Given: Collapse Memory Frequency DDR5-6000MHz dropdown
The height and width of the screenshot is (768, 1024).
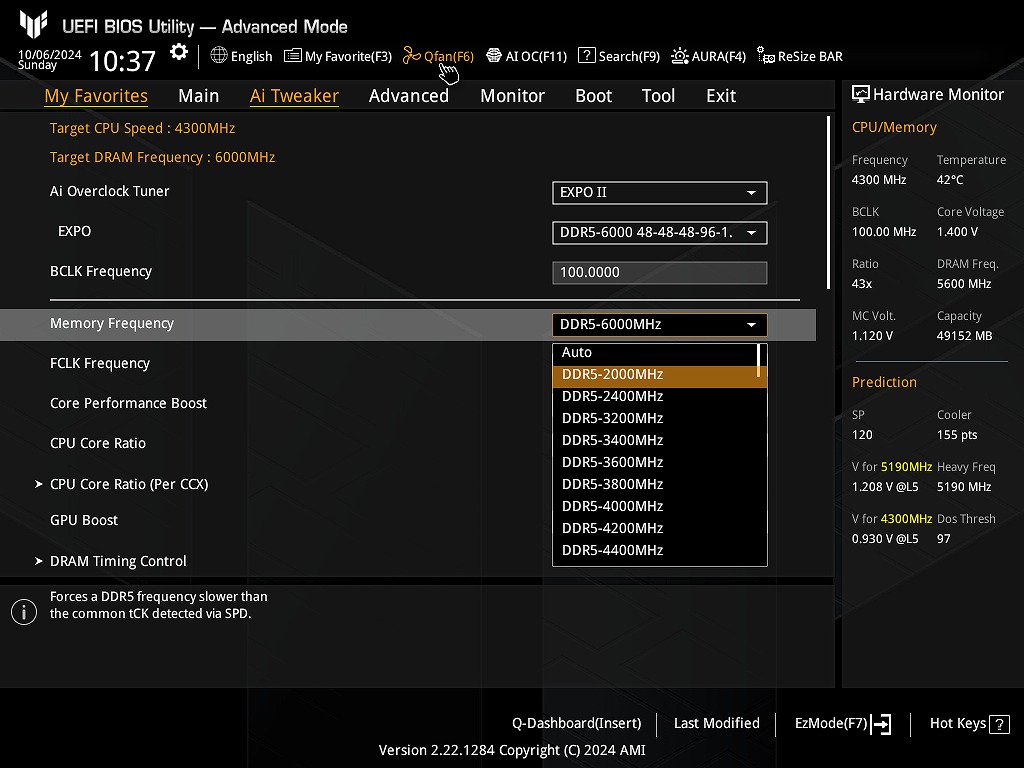Looking at the screenshot, I should click(x=660, y=325).
